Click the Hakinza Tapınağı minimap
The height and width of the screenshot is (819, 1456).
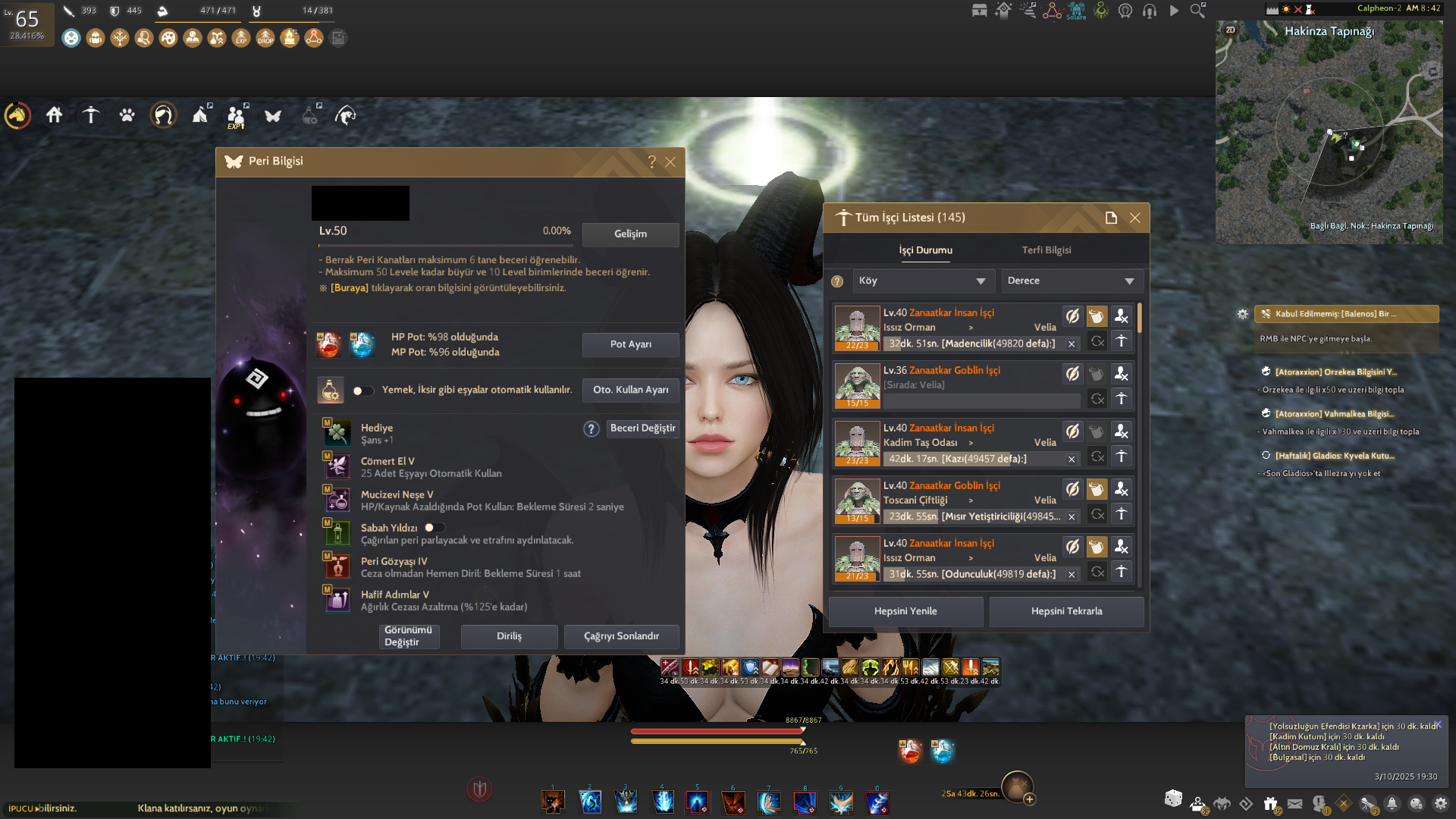(x=1329, y=133)
